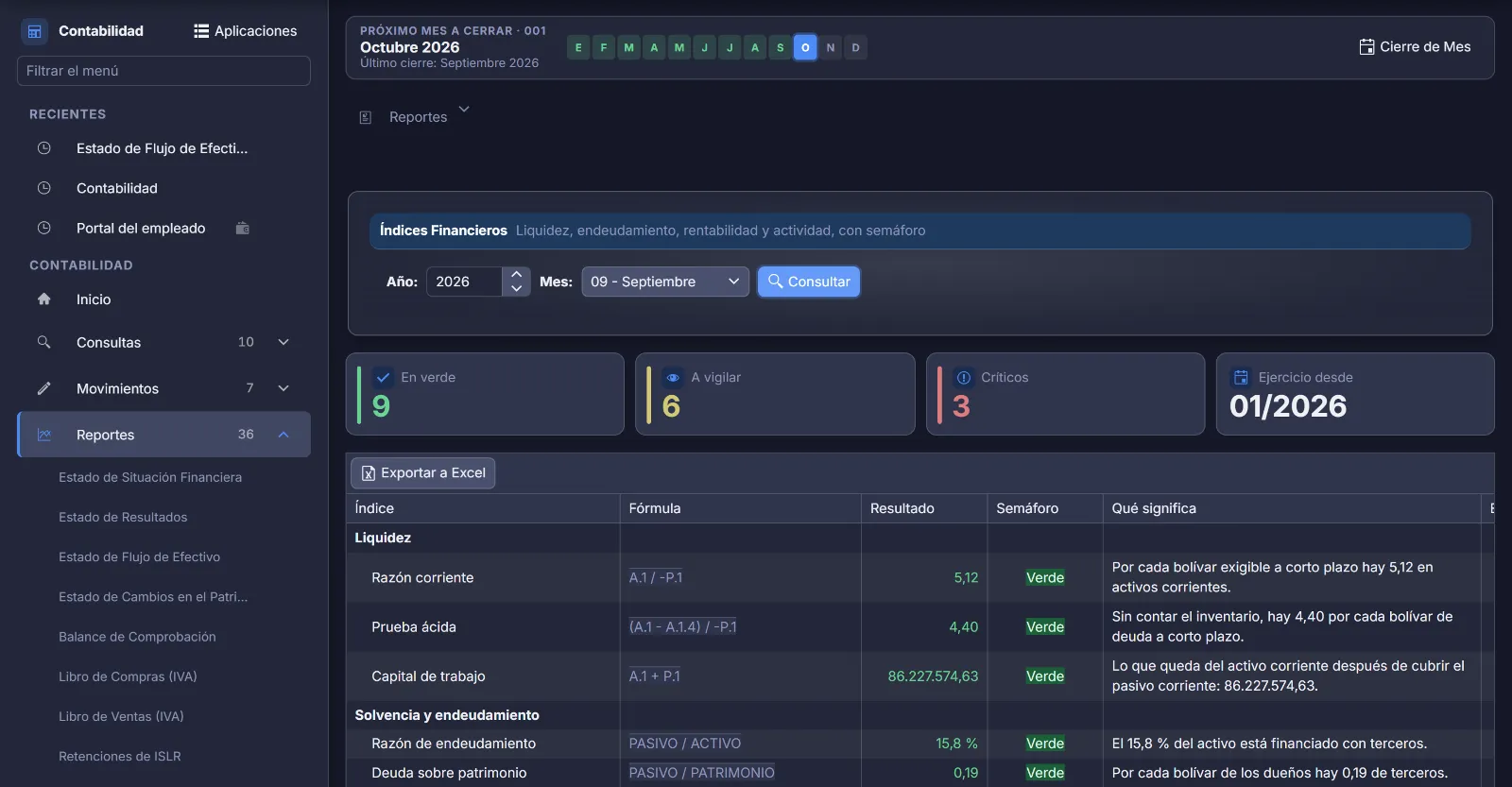Viewport: 1512px width, 787px height.
Task: Expand the Reportes breadcrumb dropdown
Action: coord(464,110)
